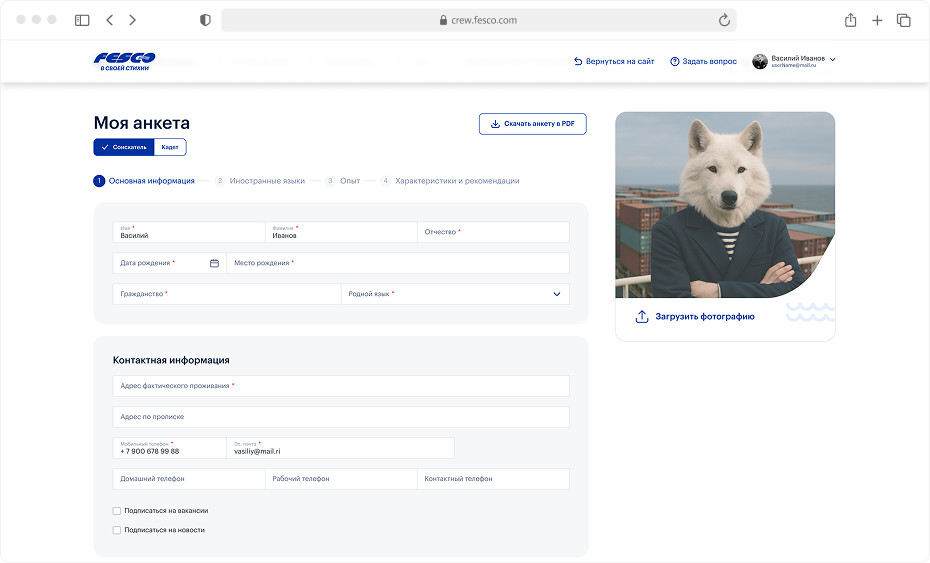Viewport: 930px width, 563px height.
Task: Click the Вернуться на сайт link
Action: point(614,61)
